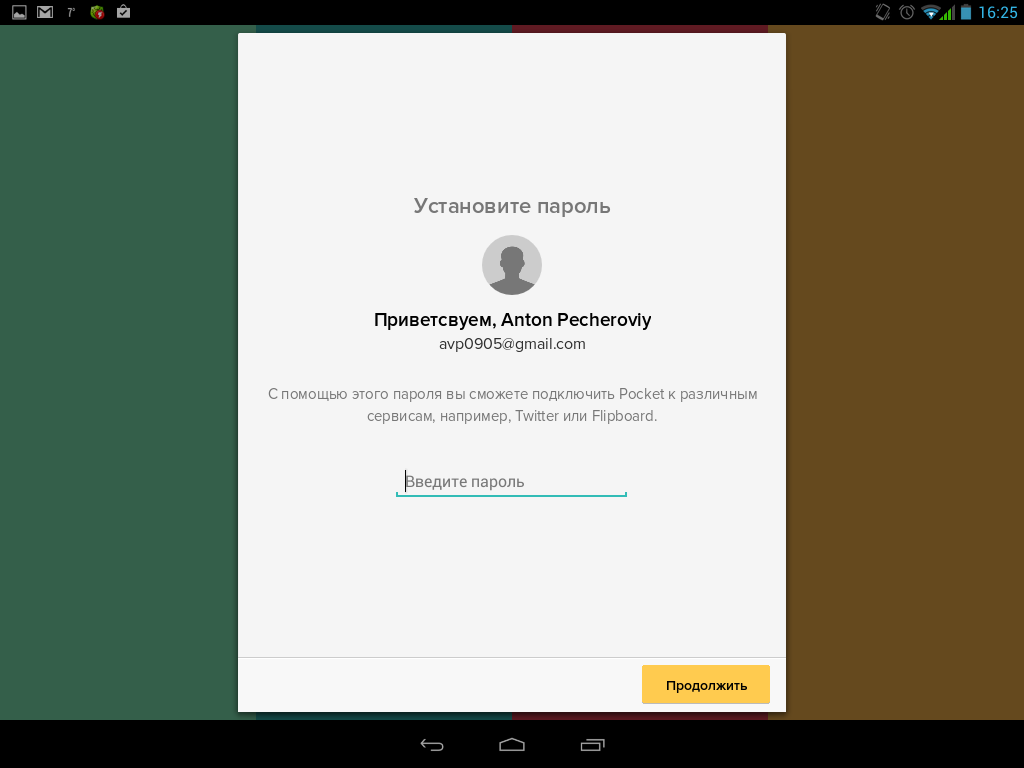This screenshot has width=1024, height=768.
Task: Select the Приветсвуем, Anton Pecheroviy greeting
Action: click(512, 320)
